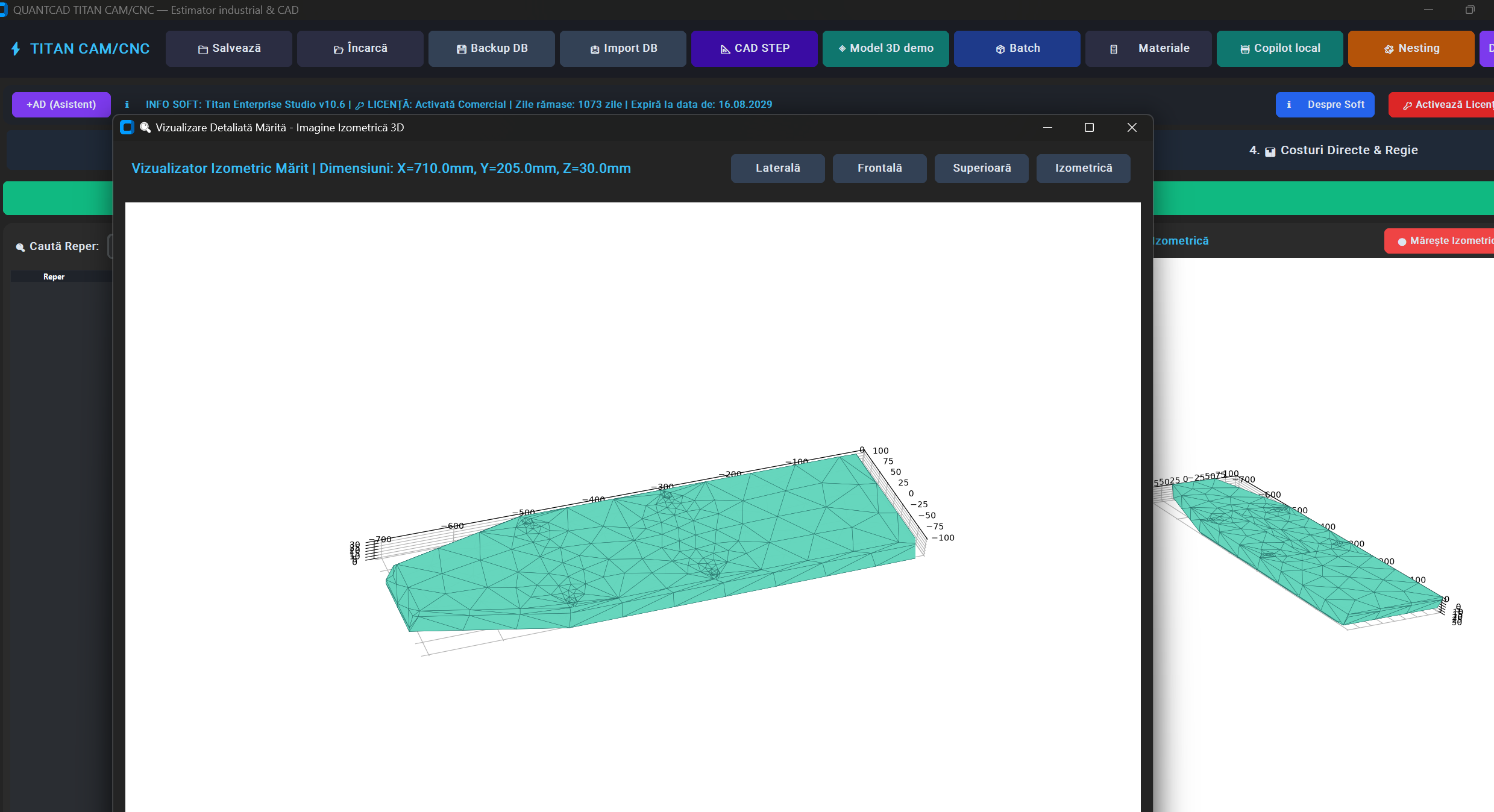This screenshot has width=1494, height=812.
Task: Click the Import DB button
Action: click(623, 48)
